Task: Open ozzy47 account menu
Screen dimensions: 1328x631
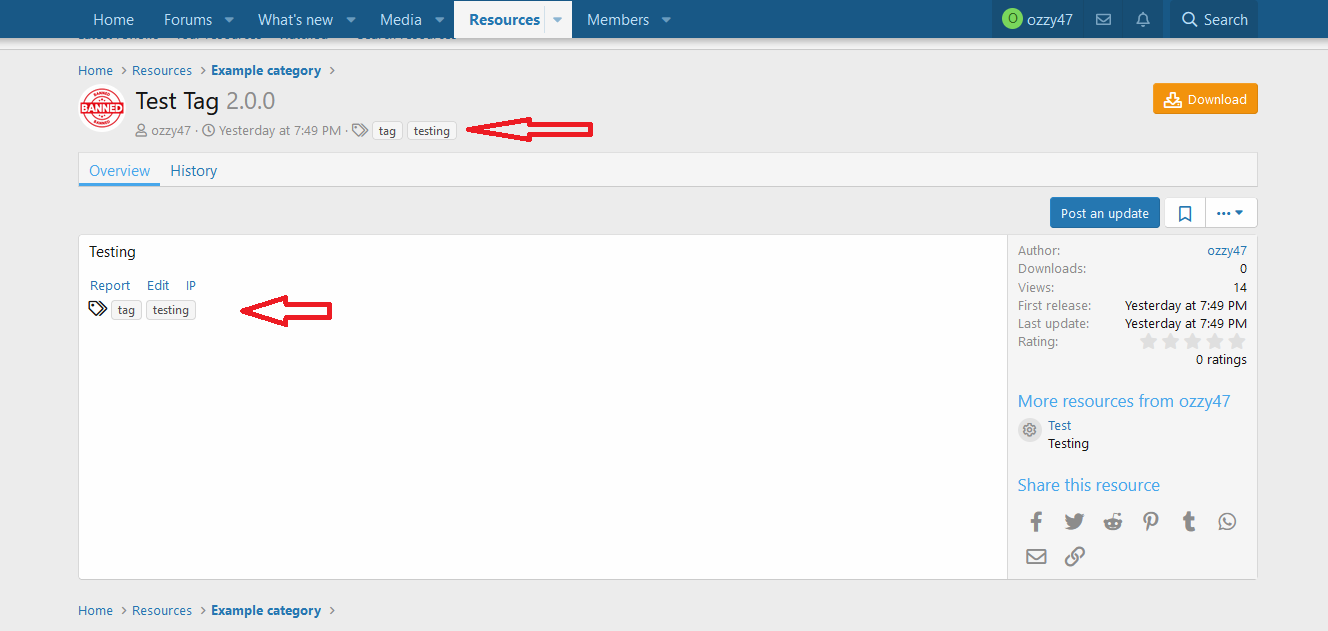Action: pos(1037,19)
